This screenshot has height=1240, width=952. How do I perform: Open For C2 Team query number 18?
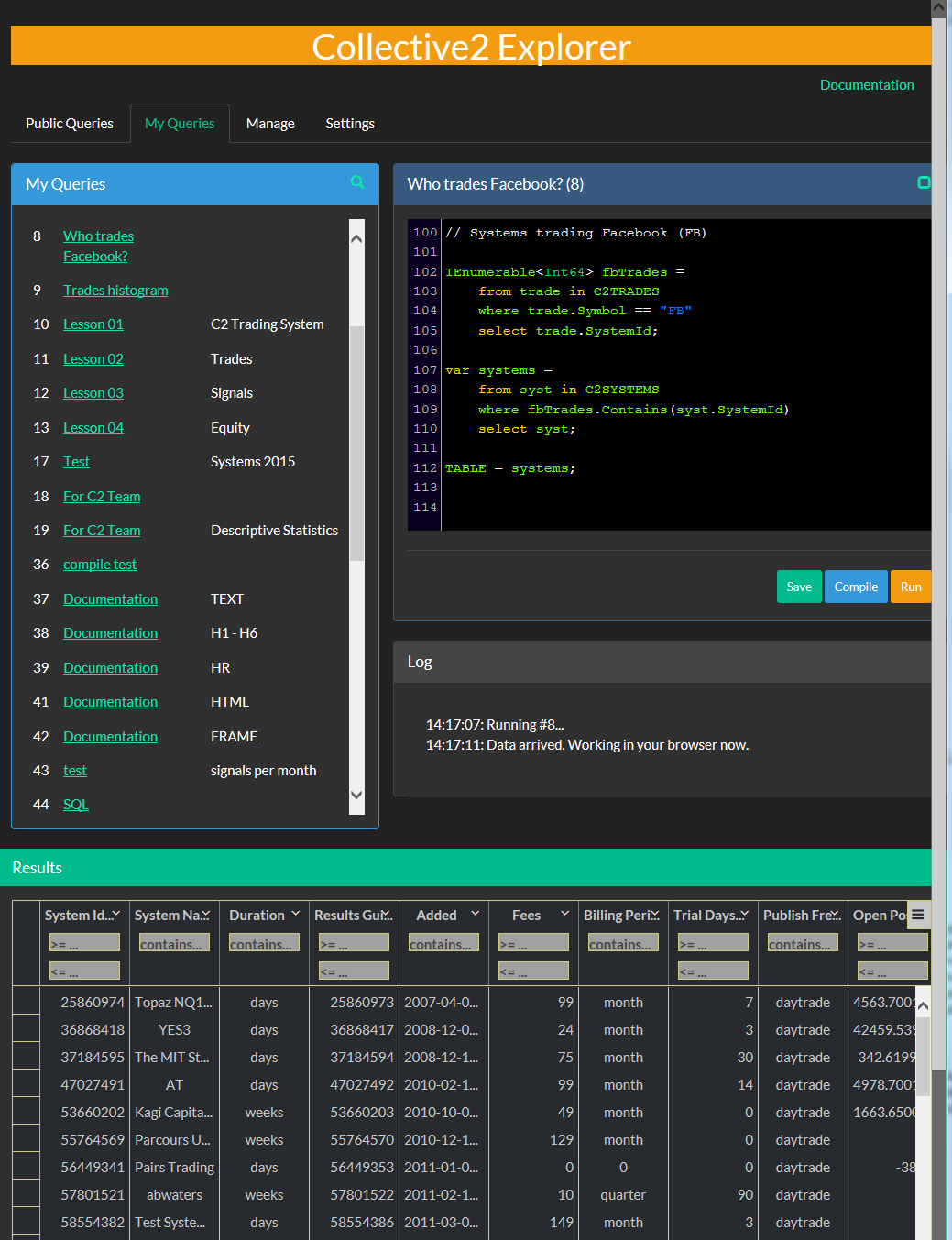click(x=102, y=497)
